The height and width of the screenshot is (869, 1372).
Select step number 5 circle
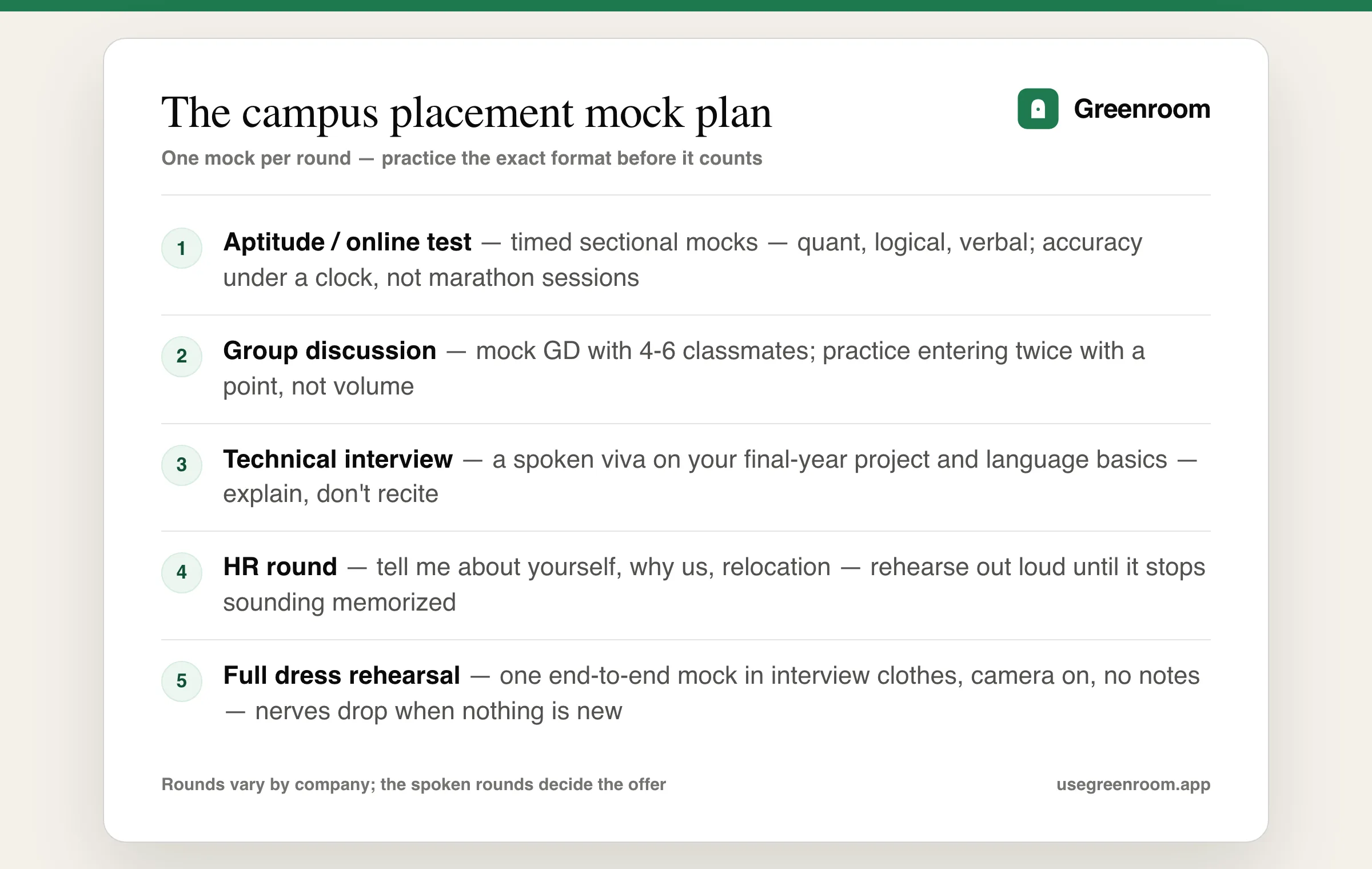point(182,681)
